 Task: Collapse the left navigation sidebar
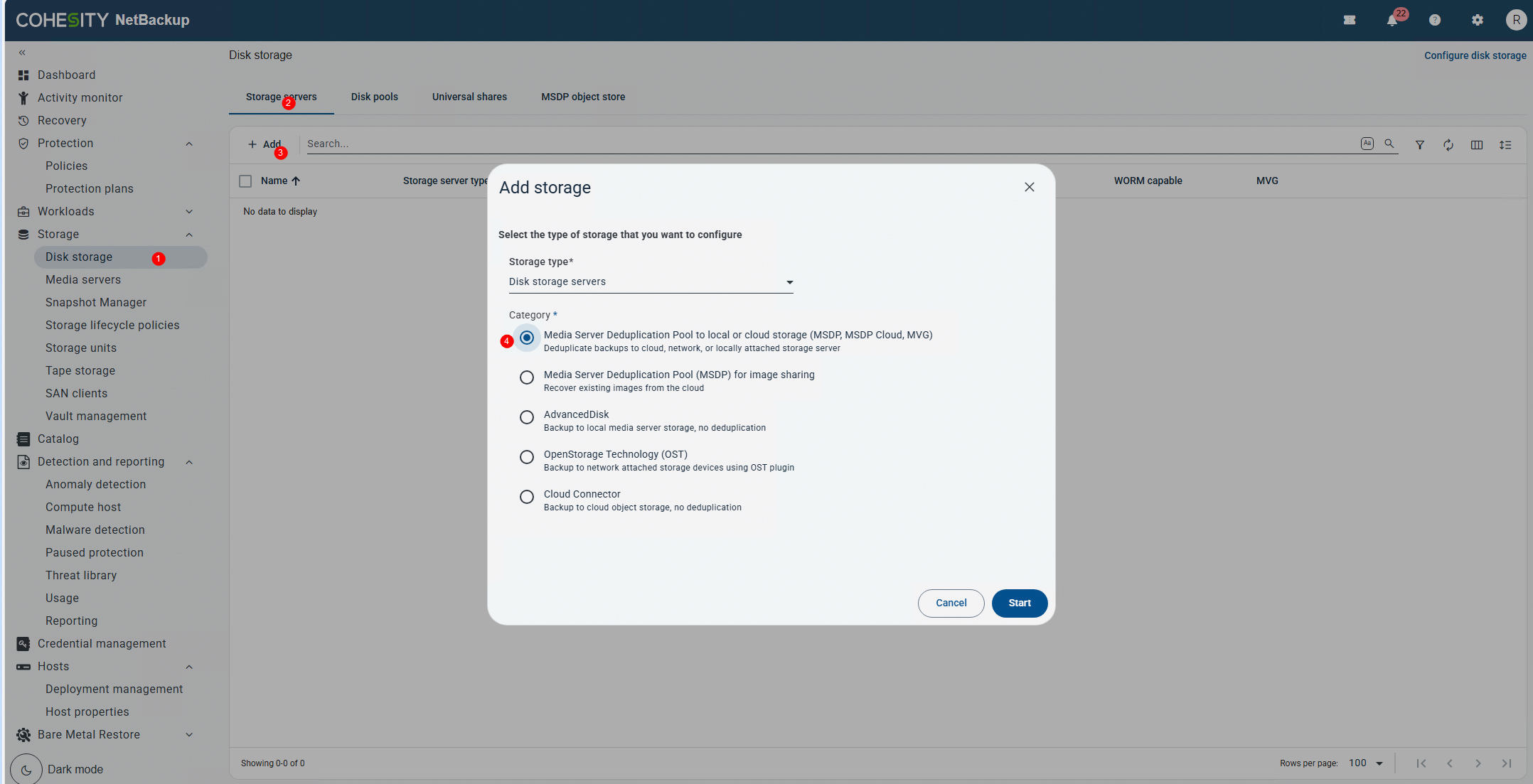[22, 53]
